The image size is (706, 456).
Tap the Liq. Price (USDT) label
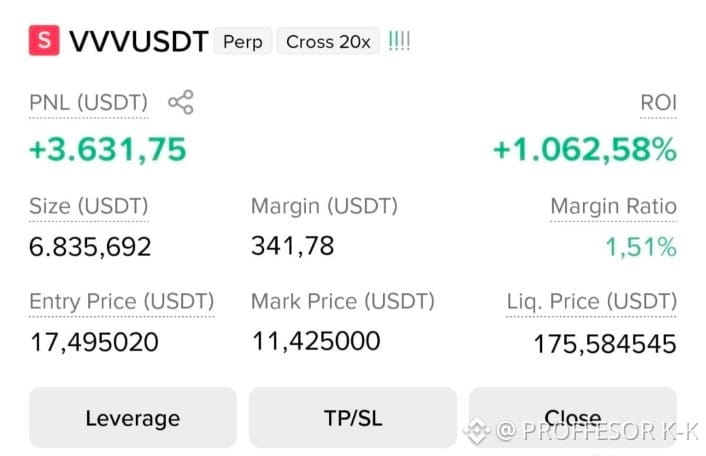(592, 302)
